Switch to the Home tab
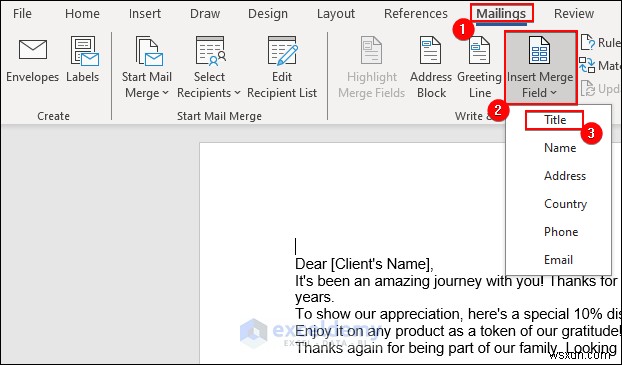Image resolution: width=622 pixels, height=365 pixels. [x=83, y=13]
